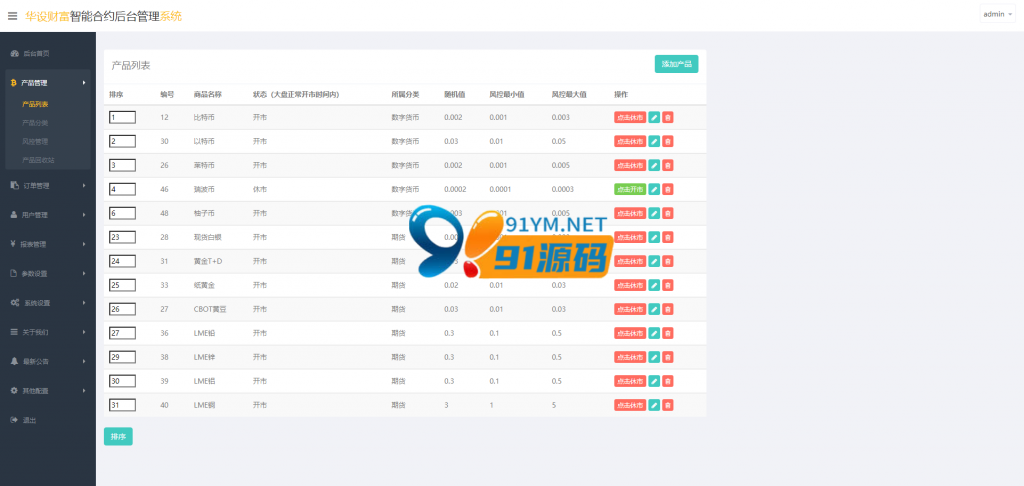1024x486 pixels.
Task: Toggle the sidebar with the hamburger icon
Action: tap(12, 16)
